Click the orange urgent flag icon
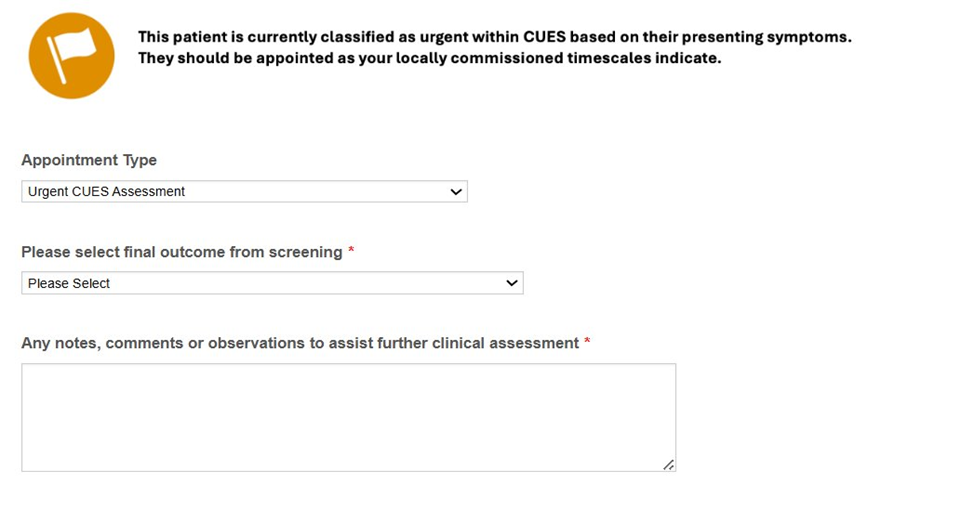 click(x=72, y=55)
